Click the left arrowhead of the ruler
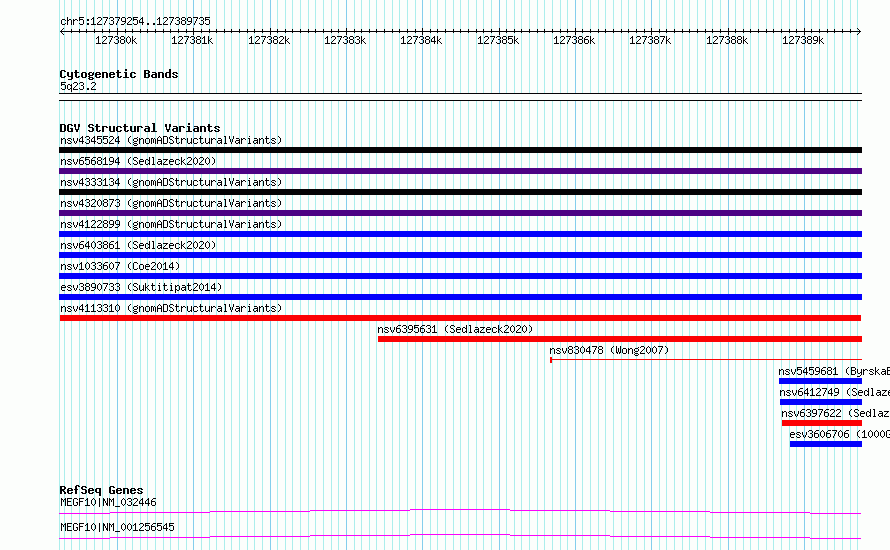This screenshot has width=890, height=550. [x=62, y=32]
